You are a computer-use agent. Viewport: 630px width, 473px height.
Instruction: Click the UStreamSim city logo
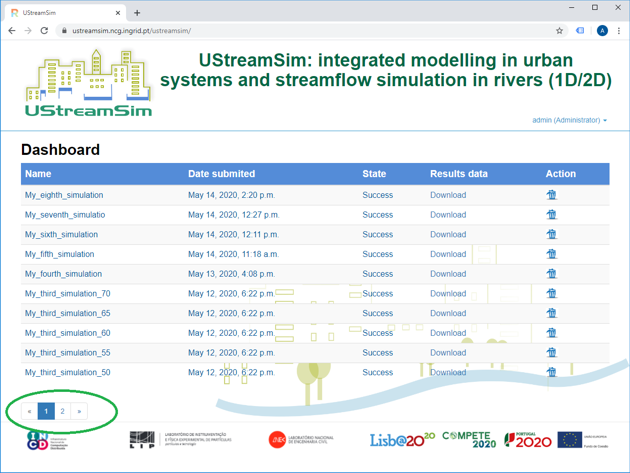tap(88, 83)
